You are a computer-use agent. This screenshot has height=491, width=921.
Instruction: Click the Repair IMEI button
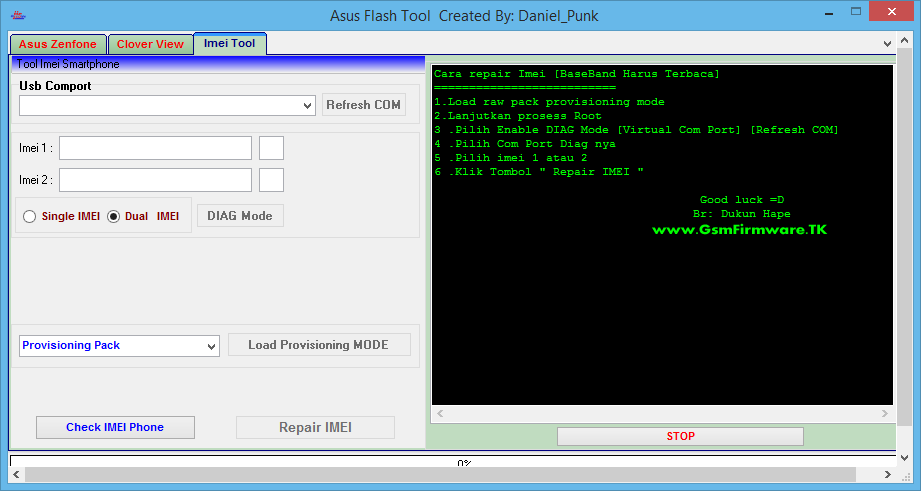(x=315, y=428)
